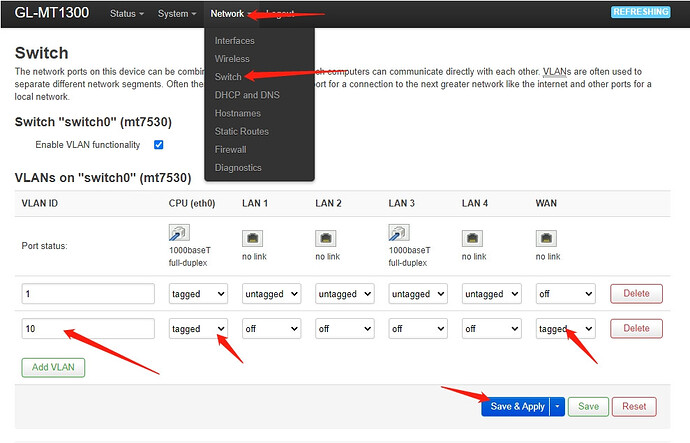Open DHCP and DNS menu entry
The image size is (690, 443).
[x=248, y=95]
